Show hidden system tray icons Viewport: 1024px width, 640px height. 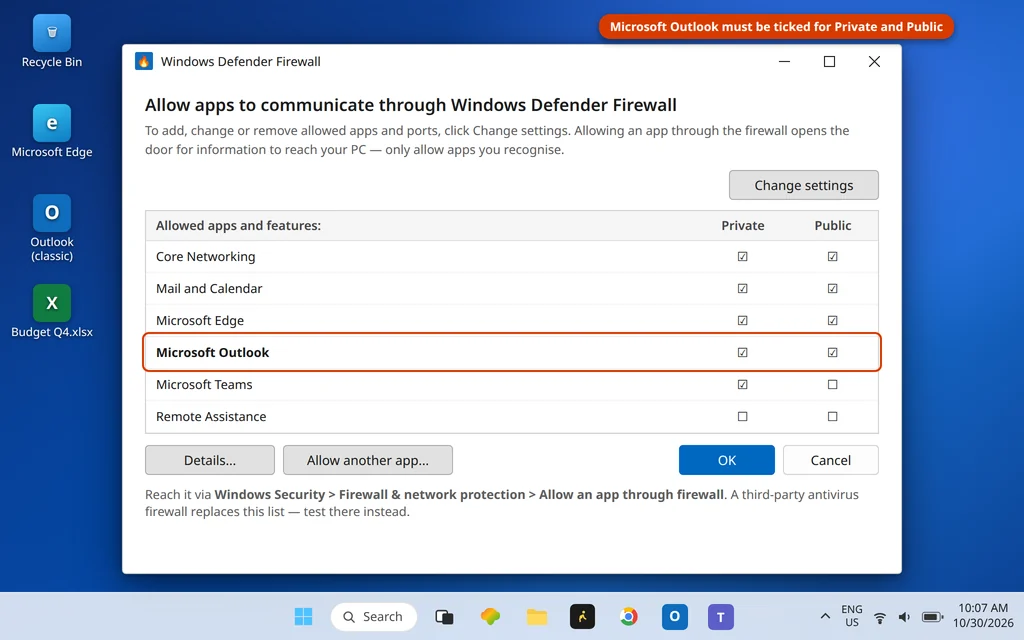(825, 616)
